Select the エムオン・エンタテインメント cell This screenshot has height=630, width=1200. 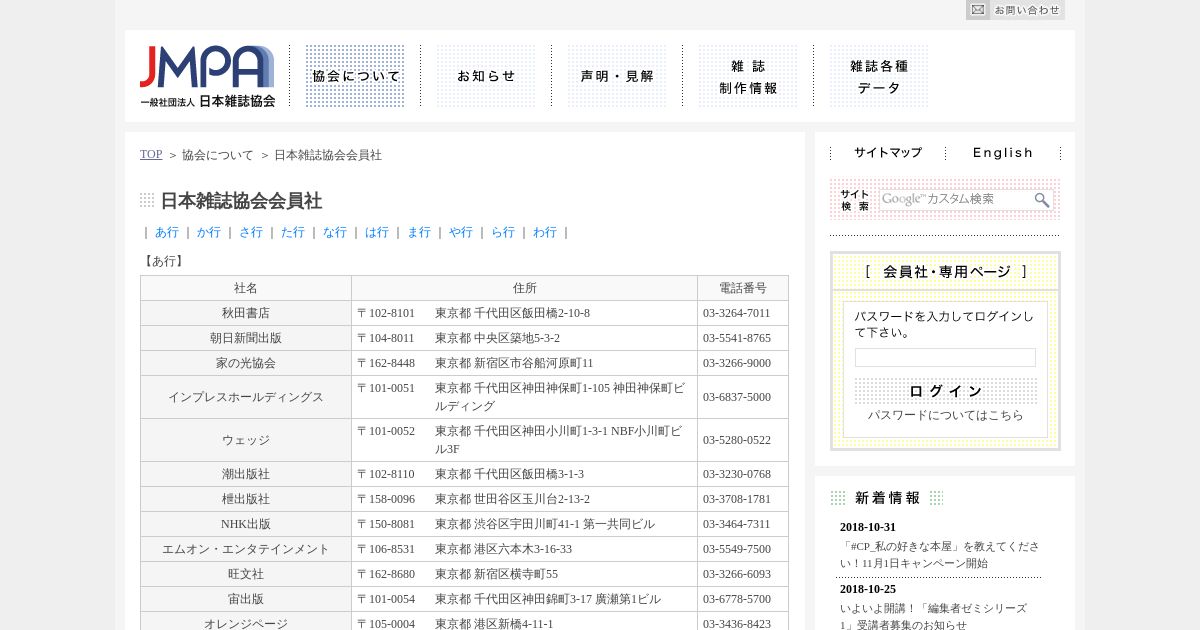[246, 549]
